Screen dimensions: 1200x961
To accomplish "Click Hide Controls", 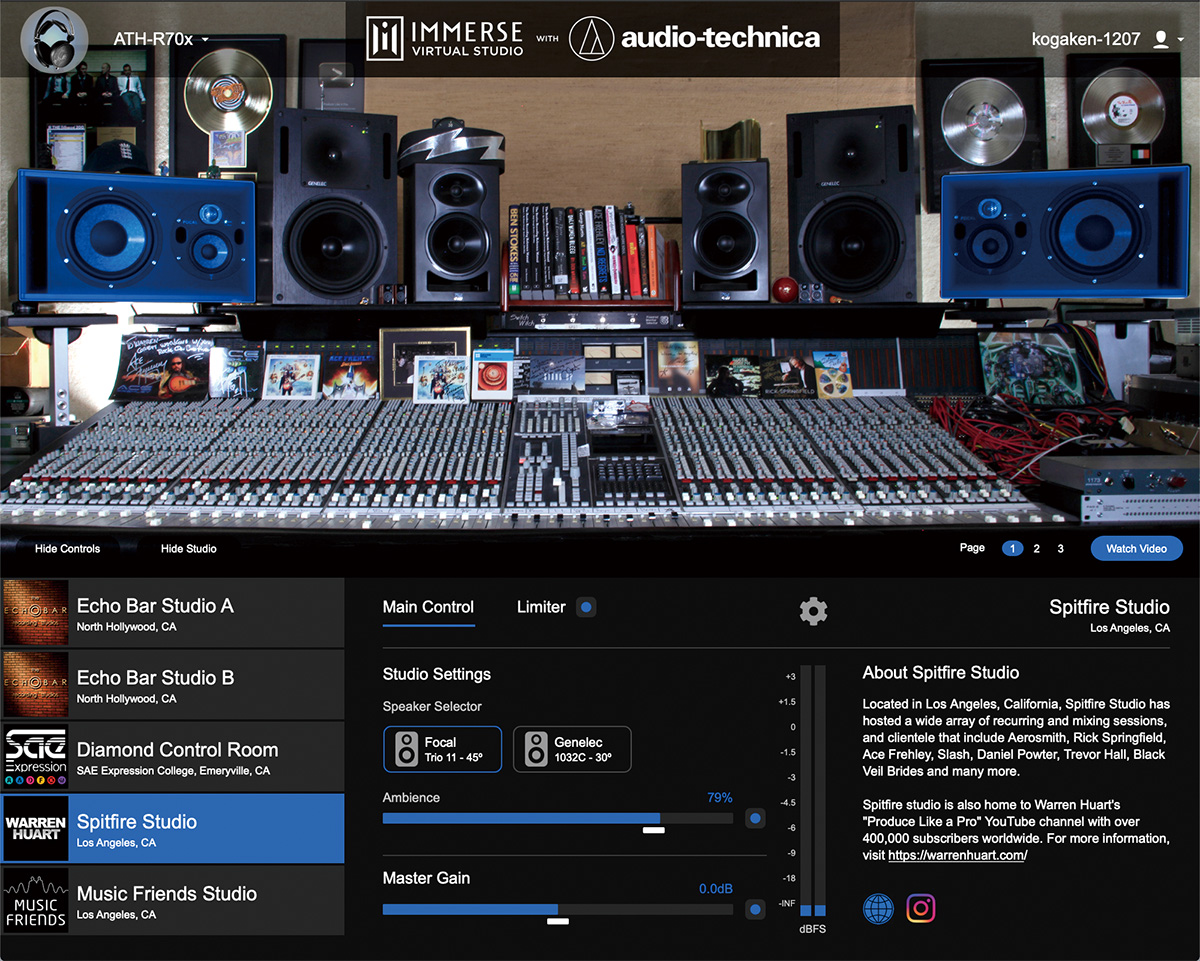I will pos(68,549).
